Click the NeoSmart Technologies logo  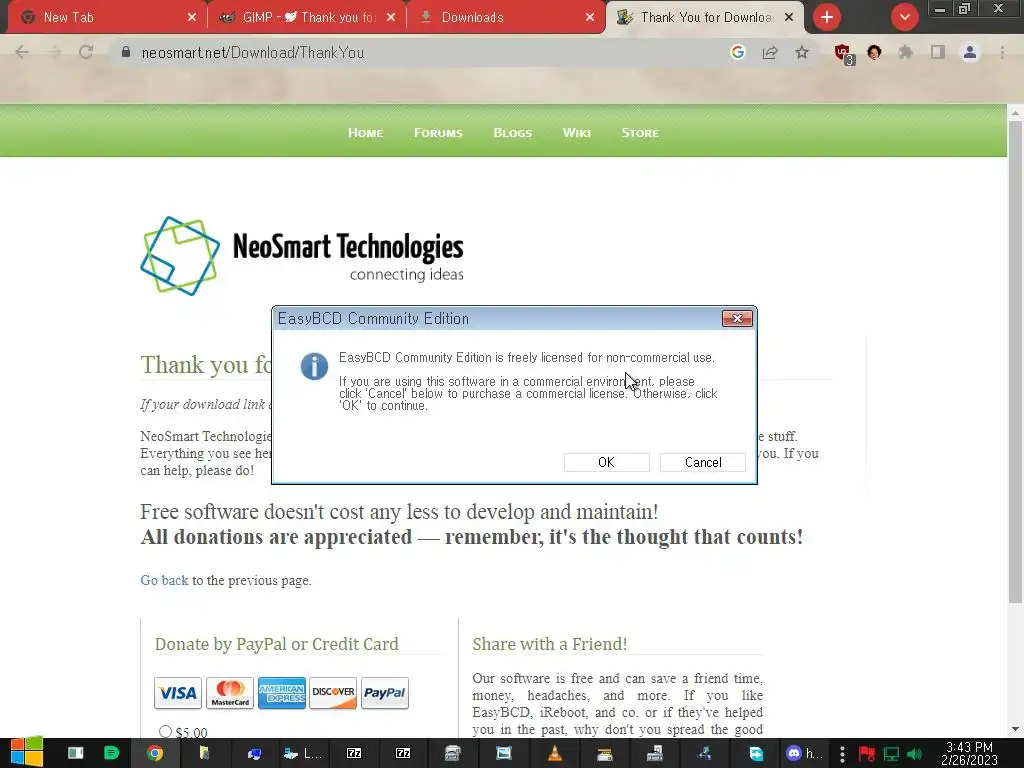pyautogui.click(x=302, y=256)
